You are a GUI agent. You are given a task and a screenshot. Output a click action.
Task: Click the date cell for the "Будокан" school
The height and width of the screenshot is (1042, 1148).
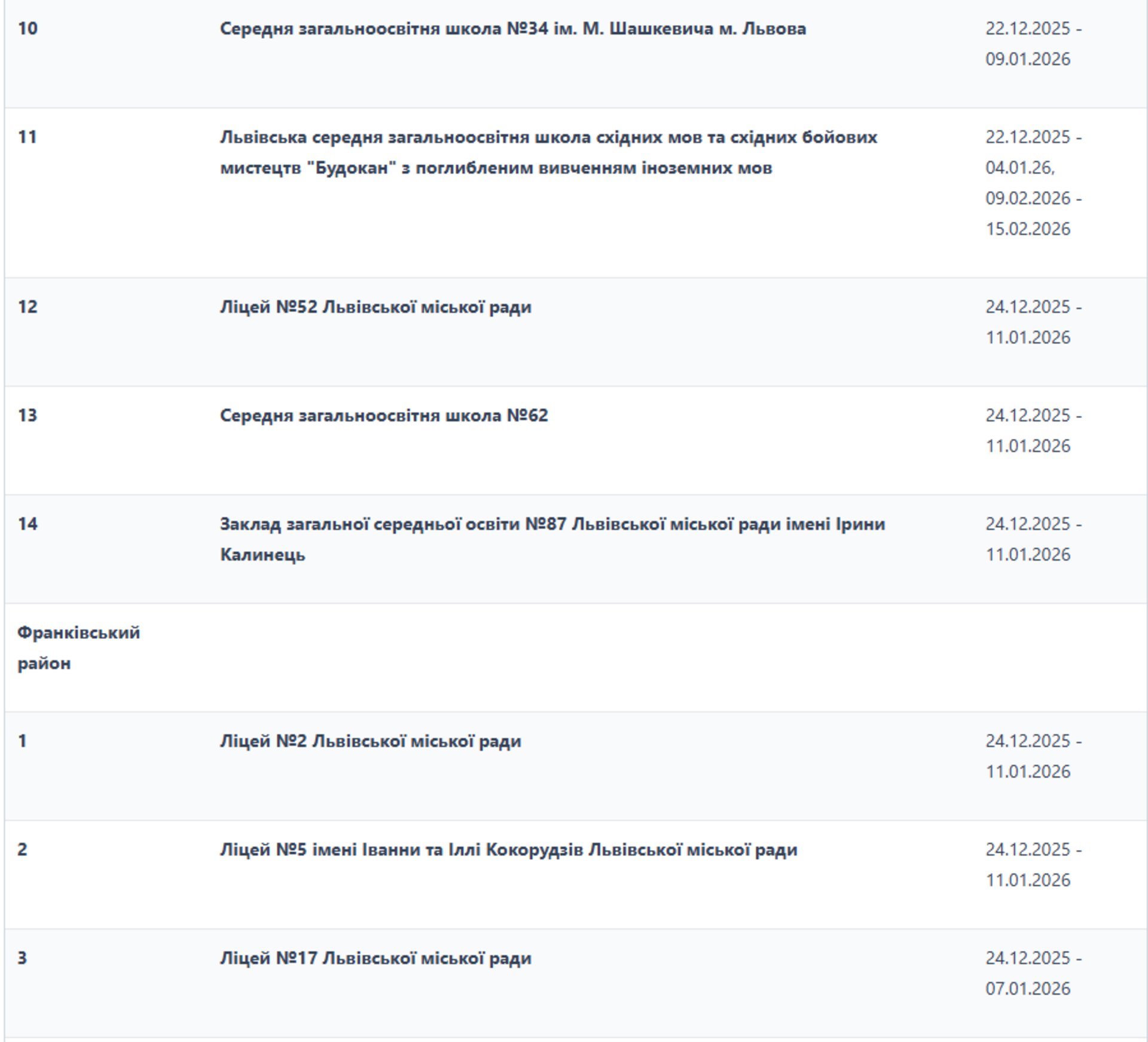click(1033, 183)
